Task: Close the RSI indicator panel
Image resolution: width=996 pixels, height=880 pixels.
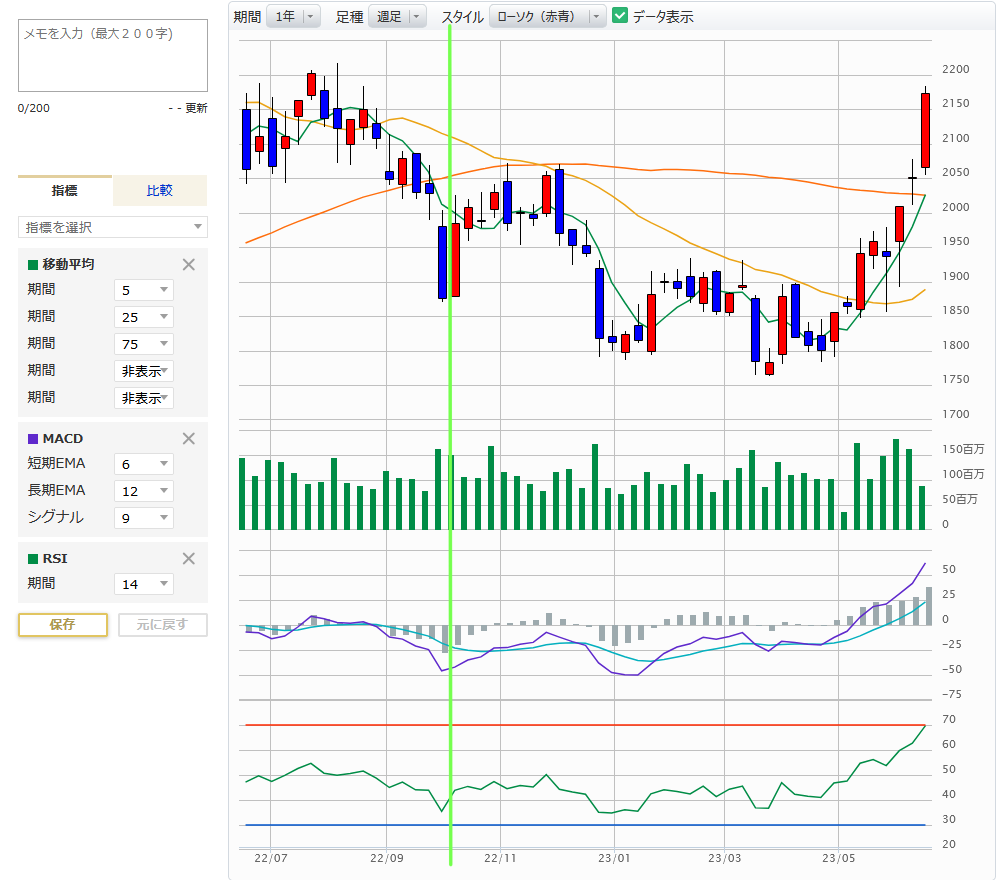Action: [188, 559]
